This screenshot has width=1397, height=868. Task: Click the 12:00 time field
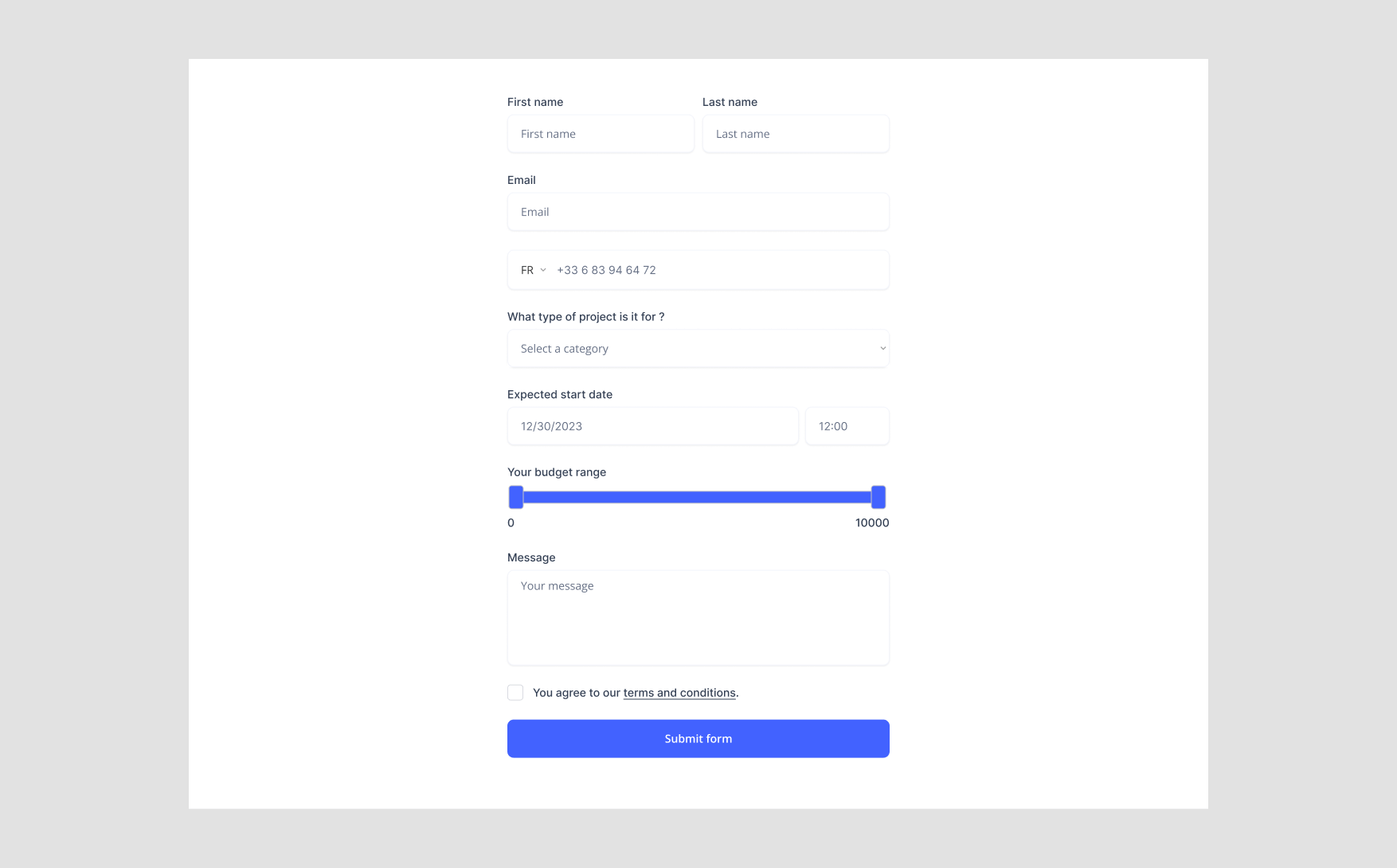[847, 426]
